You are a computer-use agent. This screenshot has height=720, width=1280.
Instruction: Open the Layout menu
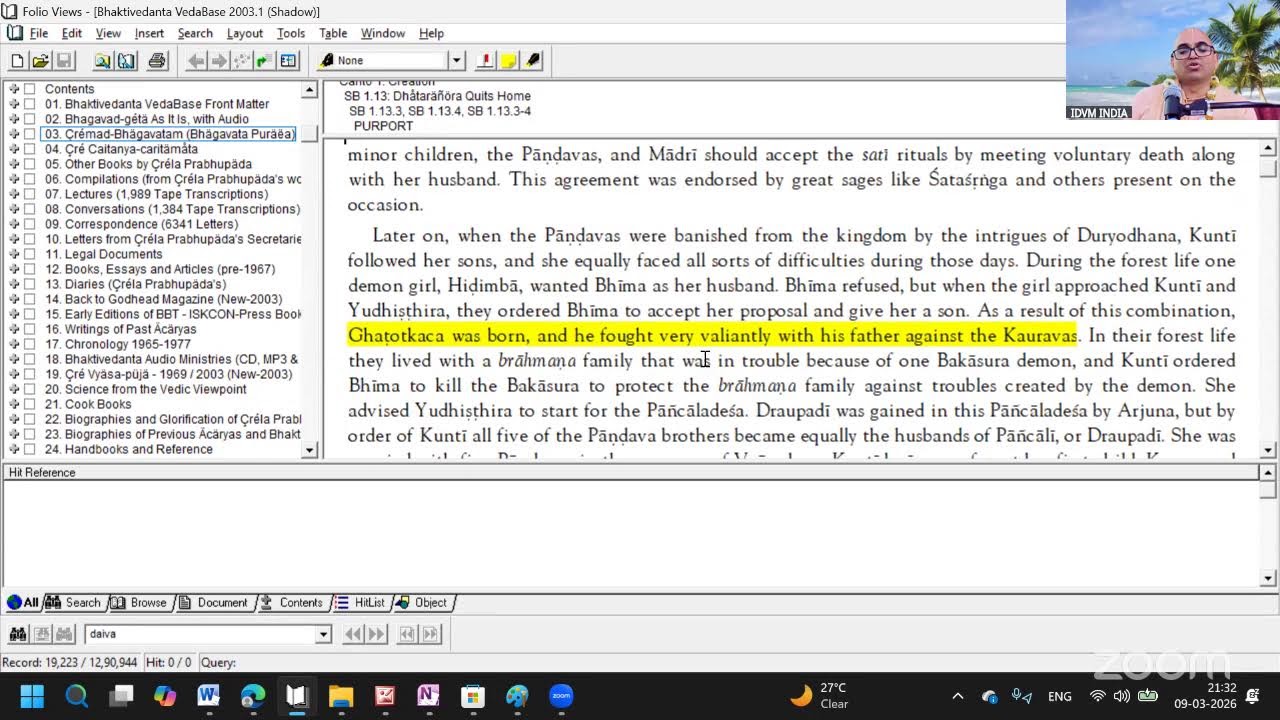244,33
